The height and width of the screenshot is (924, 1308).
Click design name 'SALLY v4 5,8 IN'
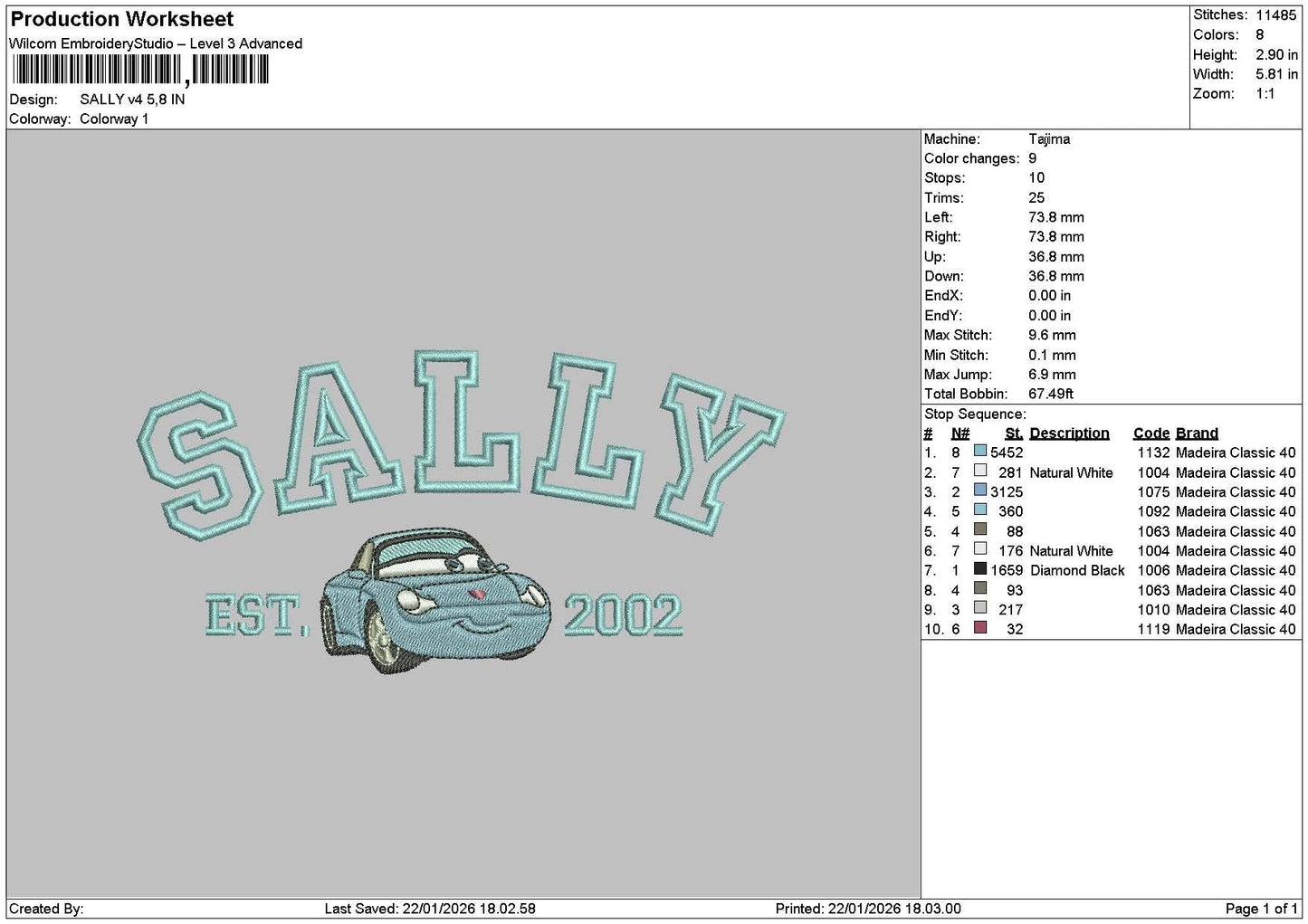click(132, 100)
